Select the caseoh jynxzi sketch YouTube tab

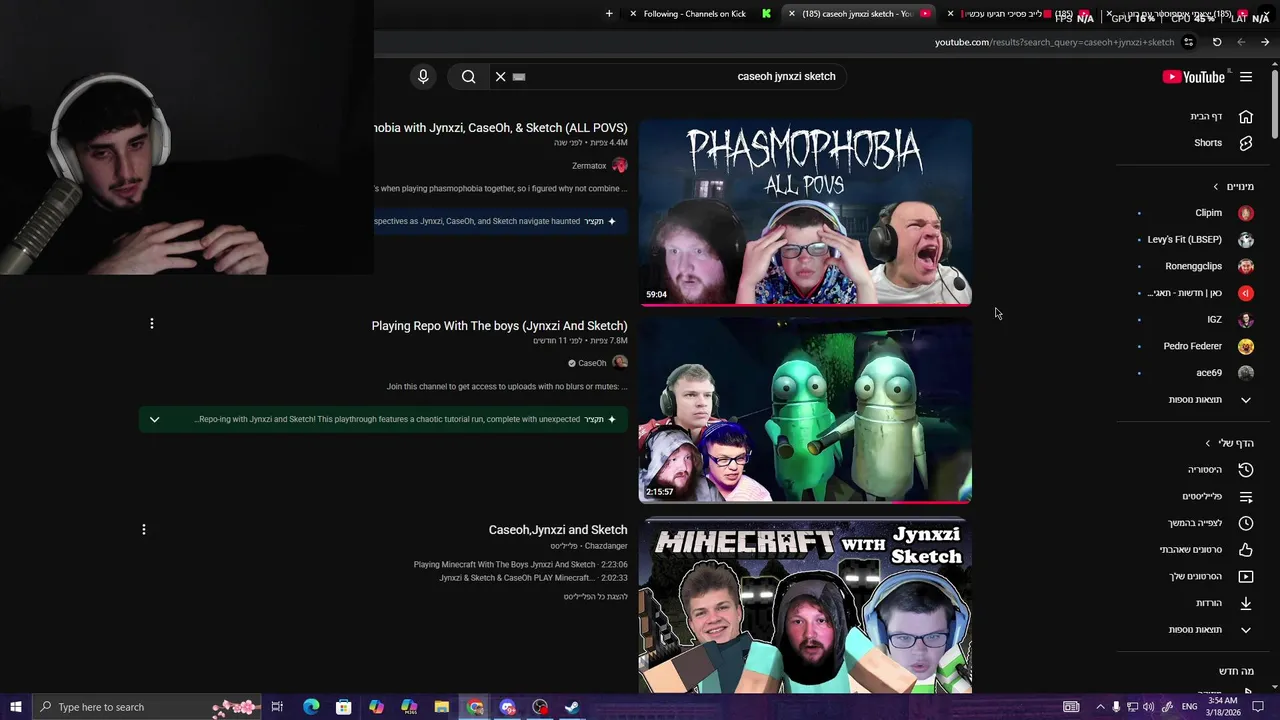coord(857,14)
